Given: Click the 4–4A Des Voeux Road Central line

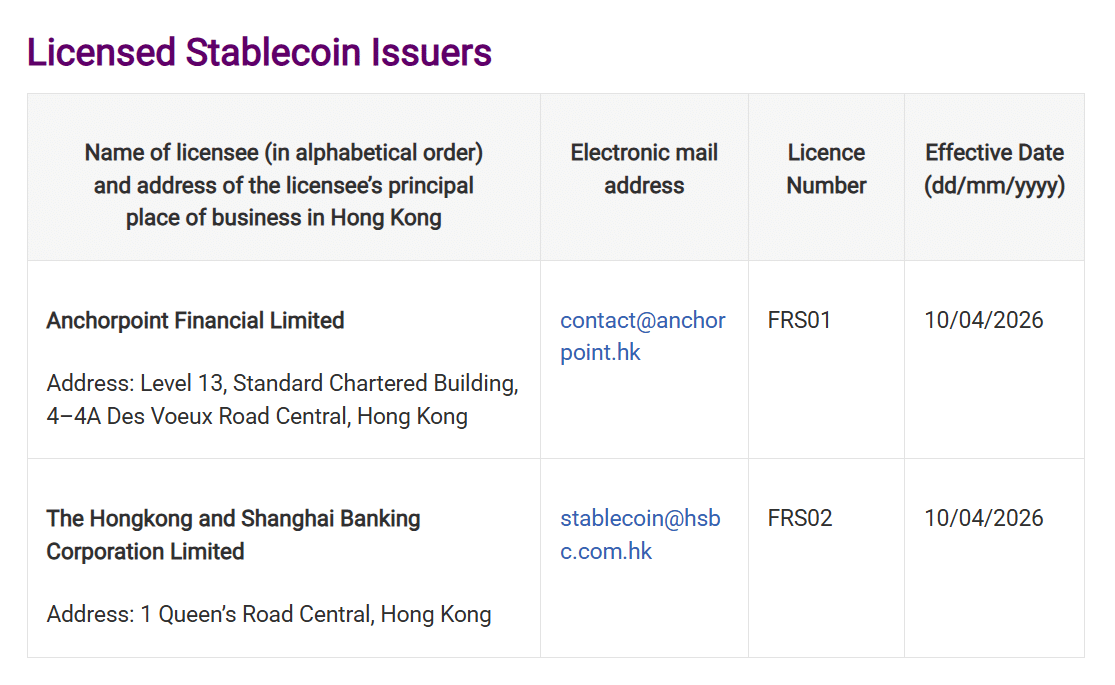Looking at the screenshot, I should coord(257,416).
